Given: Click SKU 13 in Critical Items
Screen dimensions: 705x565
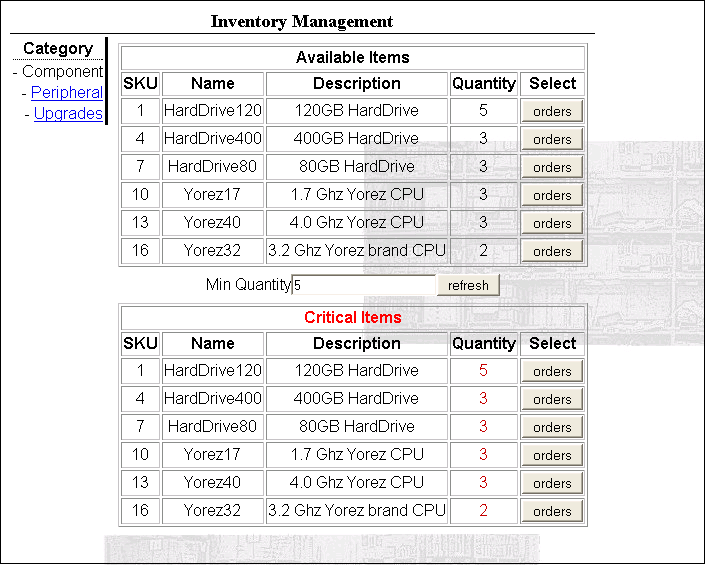Looking at the screenshot, I should pos(140,483).
